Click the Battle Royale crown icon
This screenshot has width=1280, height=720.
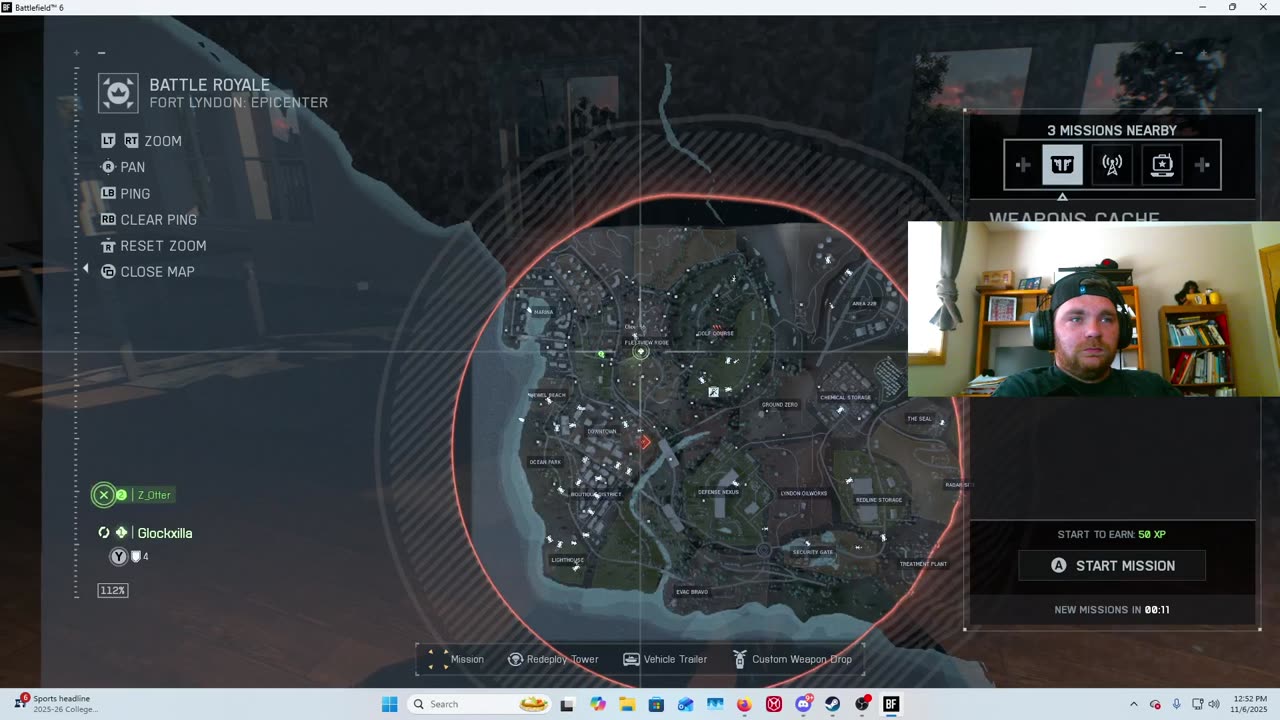click(118, 93)
